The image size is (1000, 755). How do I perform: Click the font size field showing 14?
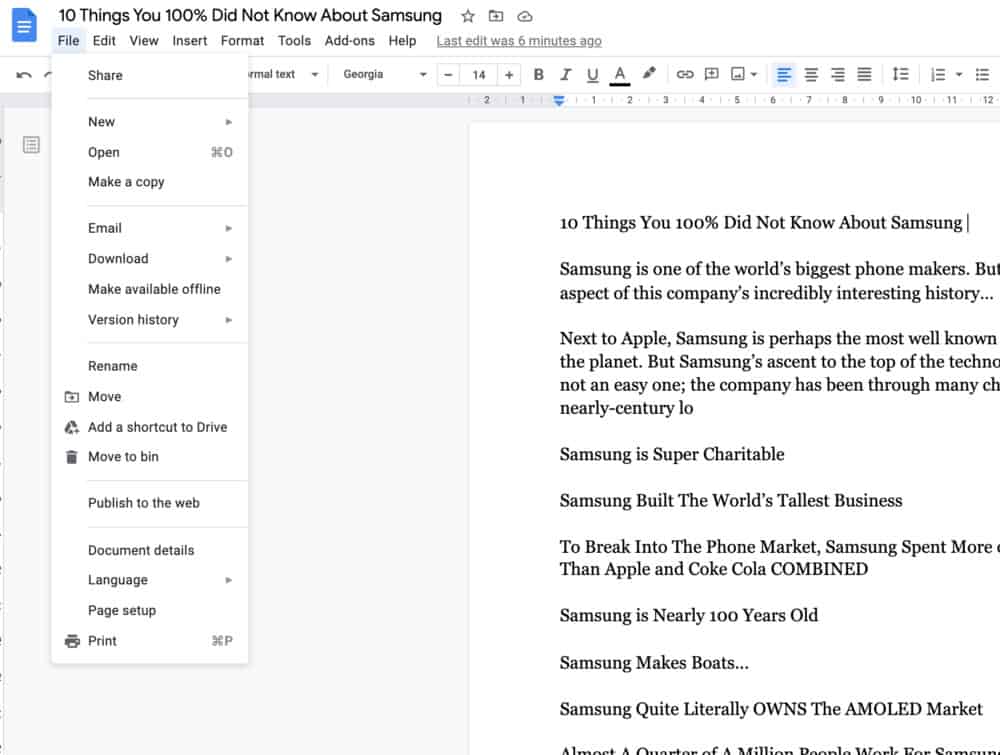[x=478, y=75]
